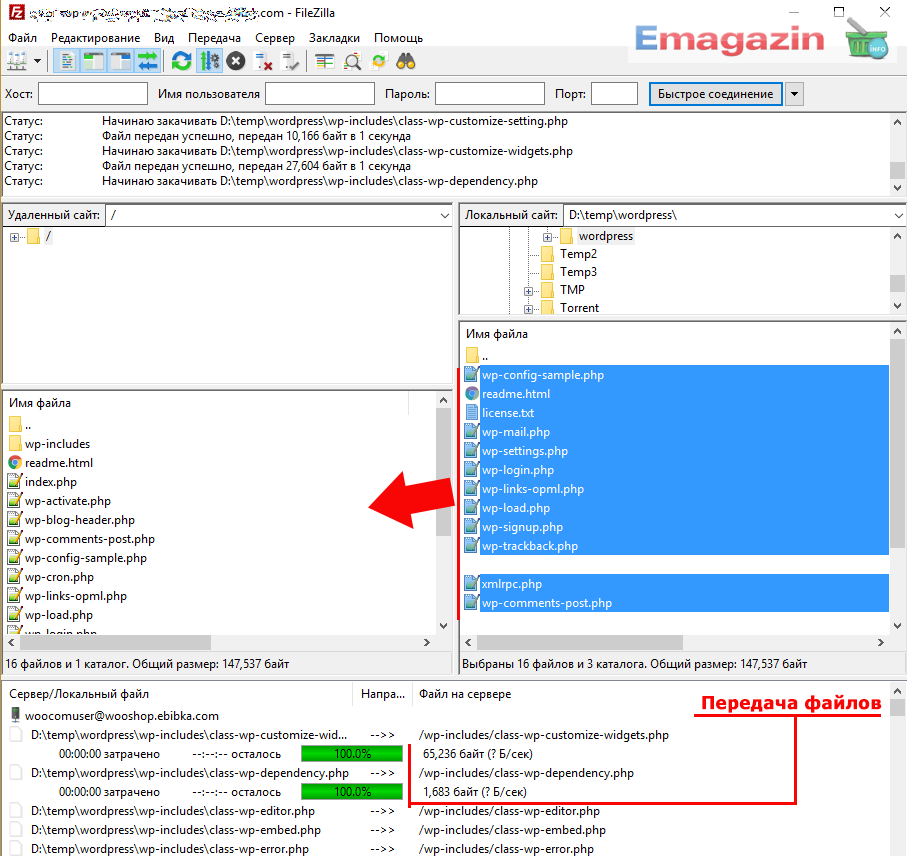The image size is (907, 856).
Task: Select index.php in the remote file list
Action: (x=50, y=482)
